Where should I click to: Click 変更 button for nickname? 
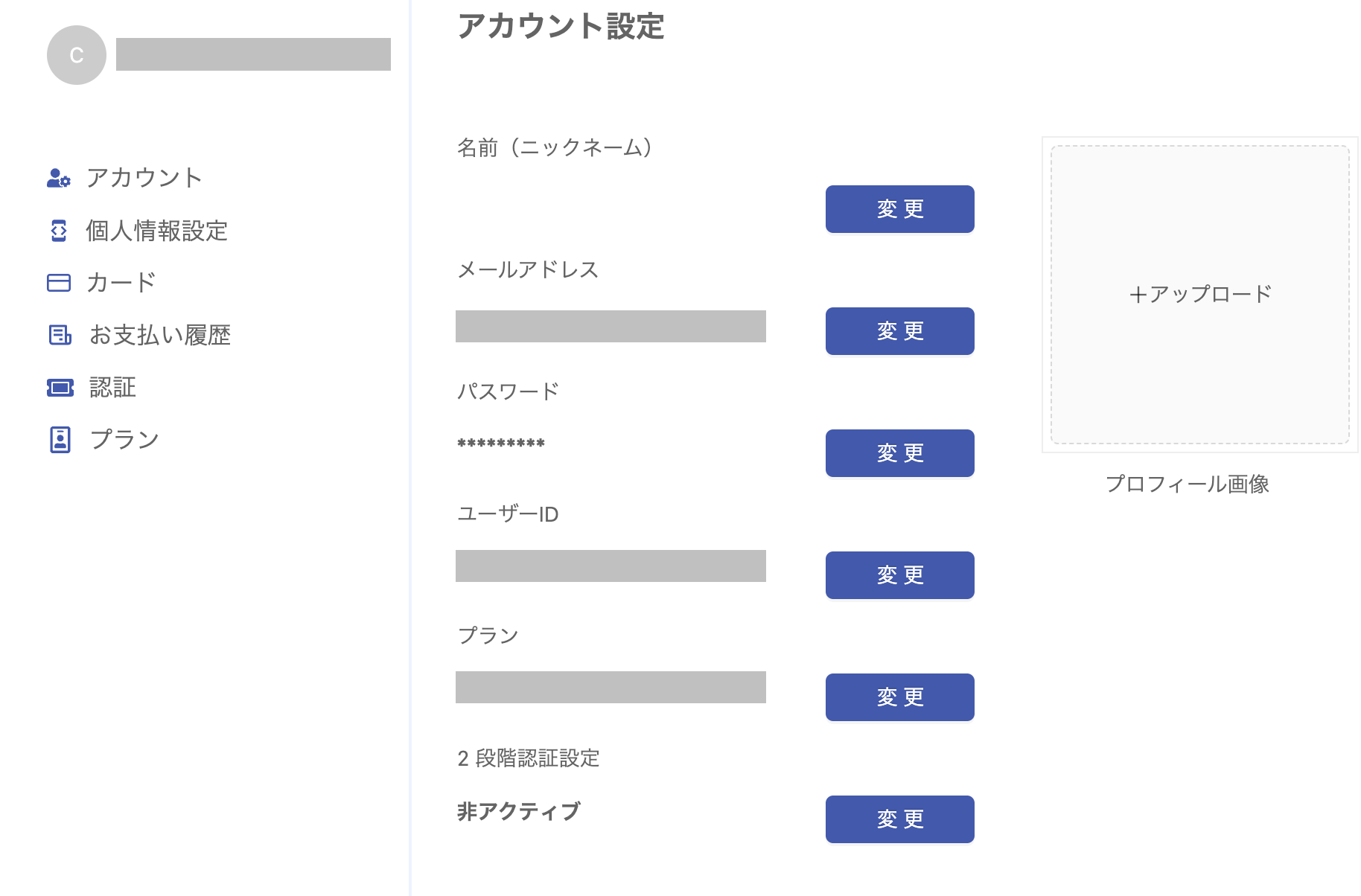(x=900, y=209)
